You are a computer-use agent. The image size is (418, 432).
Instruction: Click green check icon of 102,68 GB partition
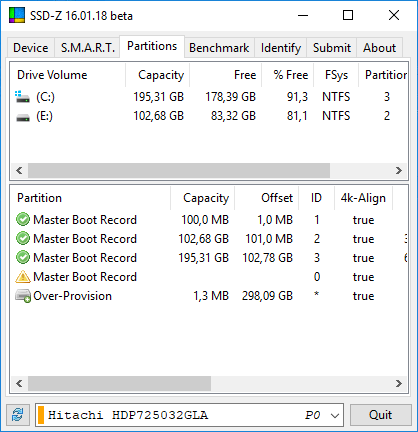coord(23,238)
